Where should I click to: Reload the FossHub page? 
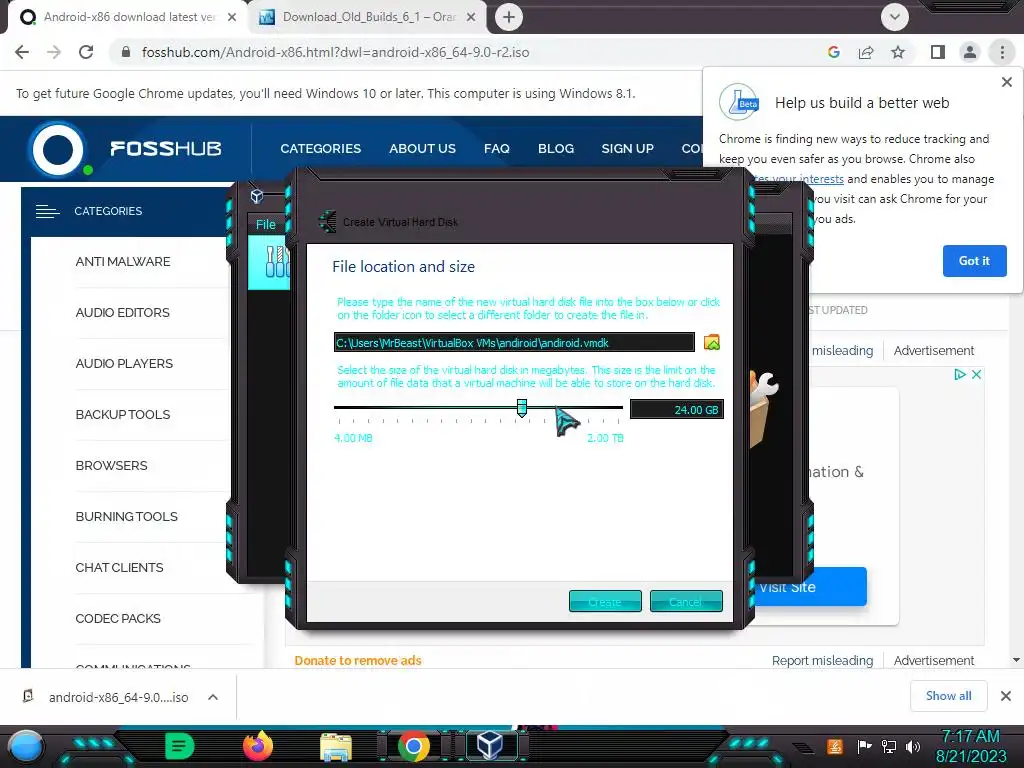(x=86, y=52)
